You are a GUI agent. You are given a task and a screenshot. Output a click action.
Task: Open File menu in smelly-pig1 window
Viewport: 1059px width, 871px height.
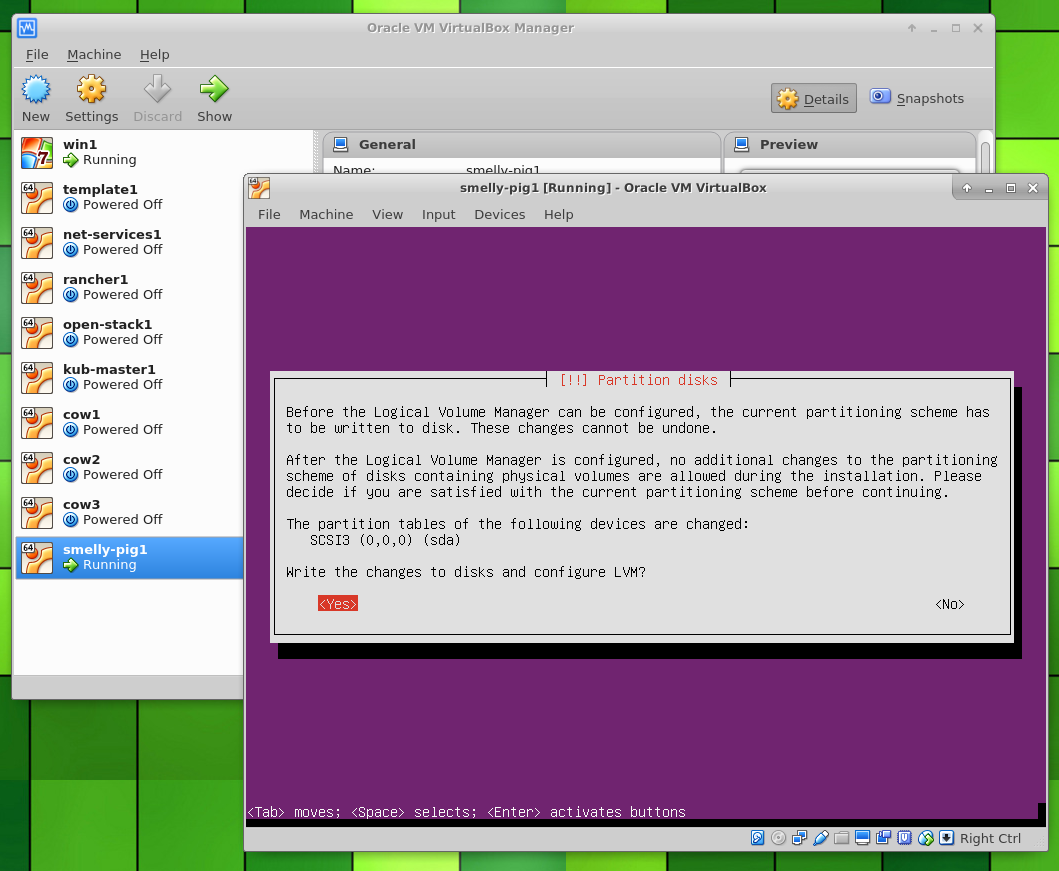(x=269, y=215)
